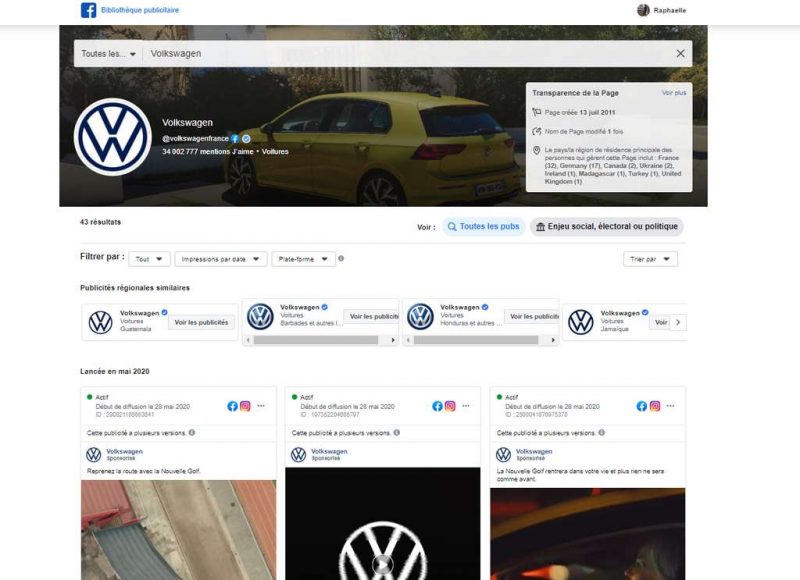View ads for Volkswagen Guatemala
Screen dimensions: 800x580
tap(202, 322)
